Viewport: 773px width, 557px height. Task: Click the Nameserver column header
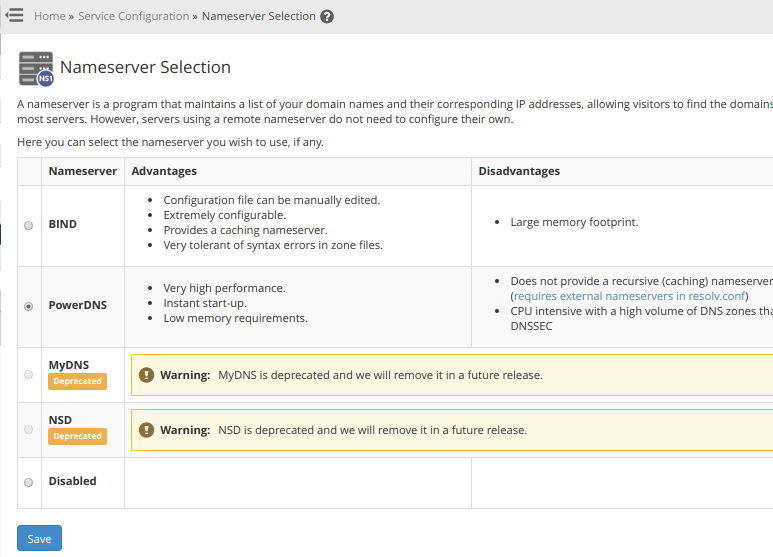click(83, 171)
